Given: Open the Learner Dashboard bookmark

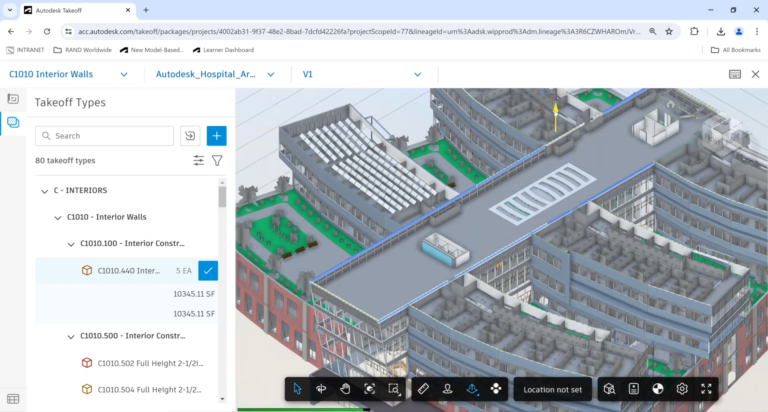Looking at the screenshot, I should 223,50.
